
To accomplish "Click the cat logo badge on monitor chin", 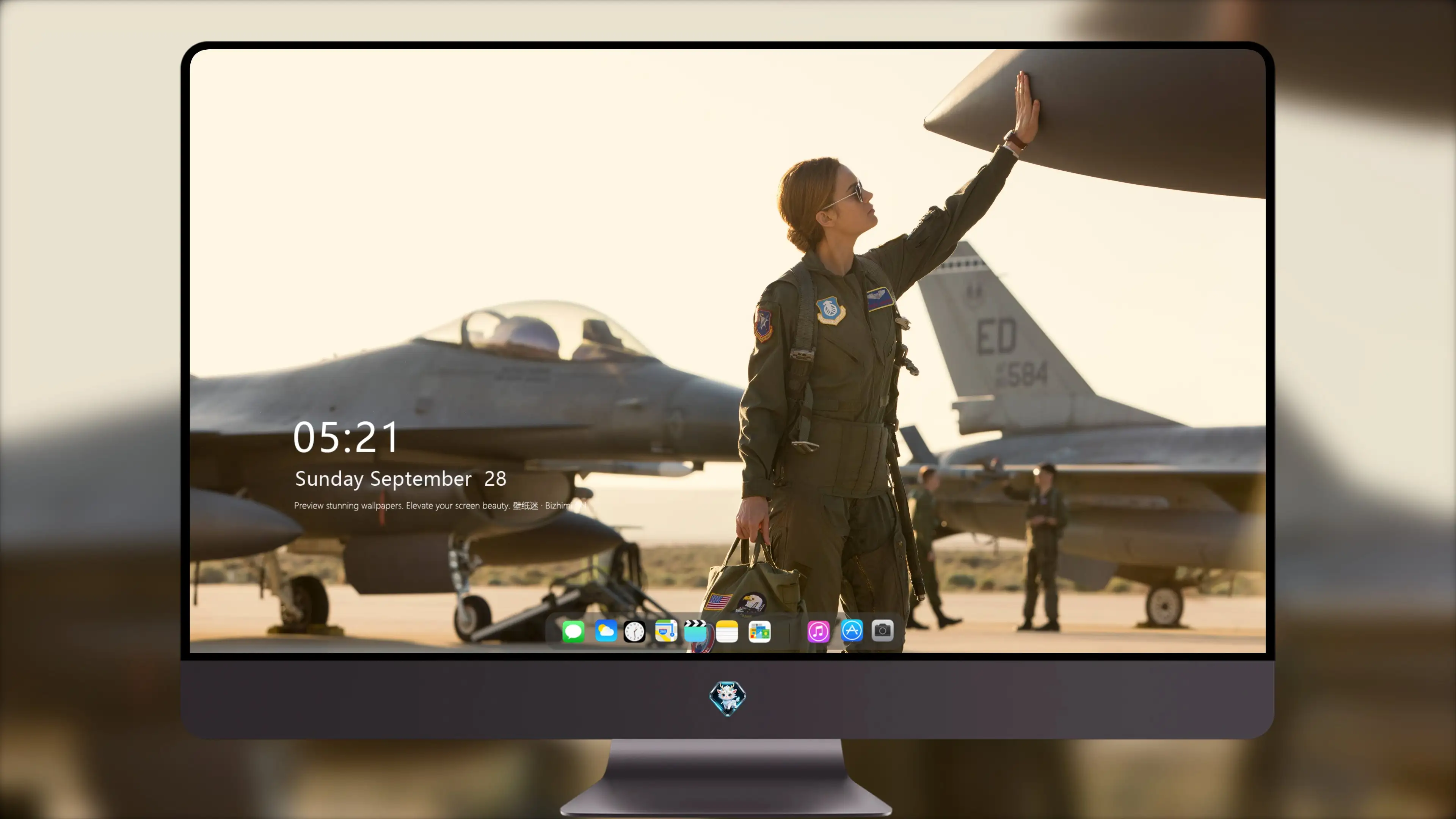I will [728, 698].
